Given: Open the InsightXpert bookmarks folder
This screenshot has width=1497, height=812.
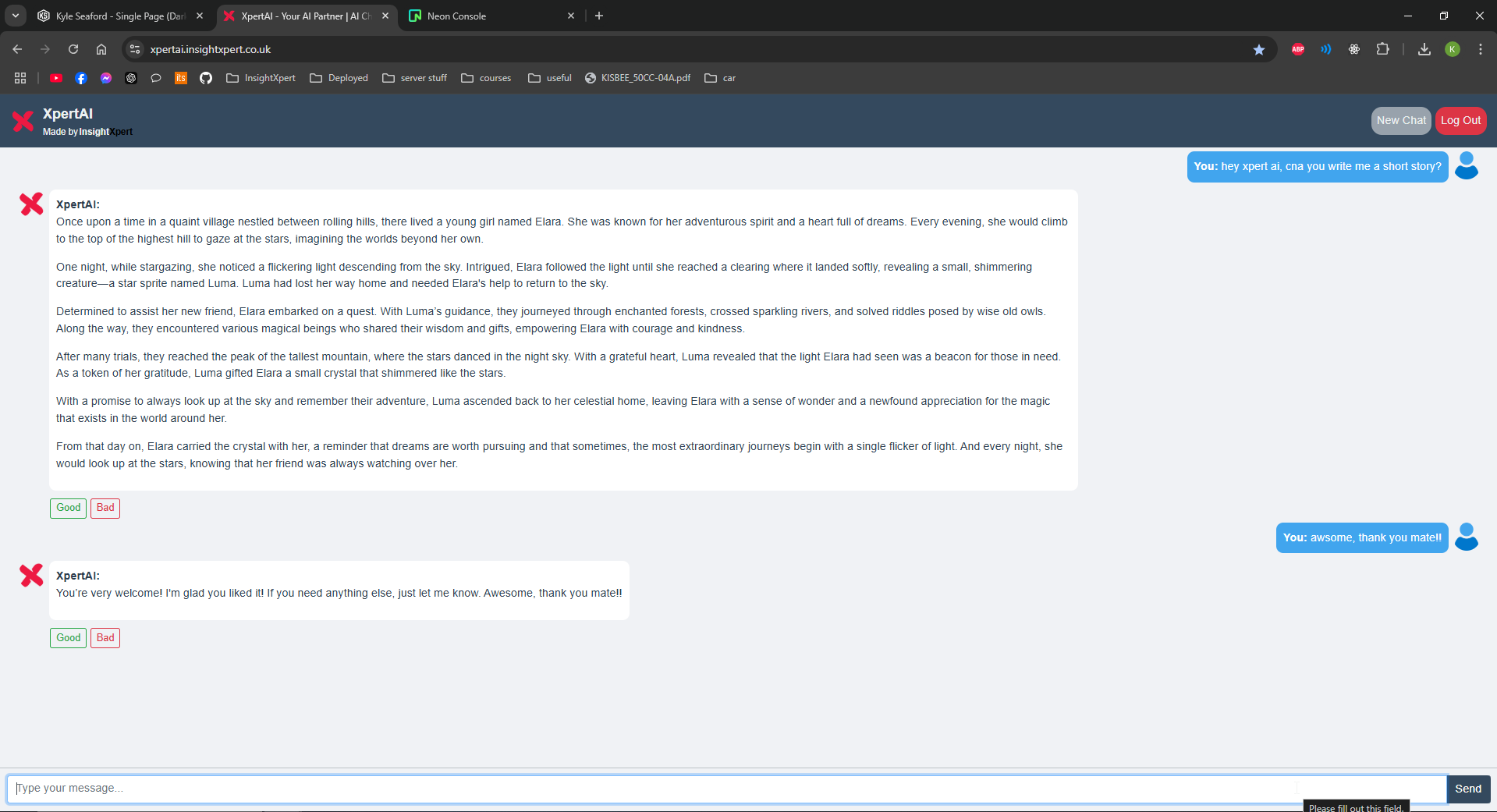Looking at the screenshot, I should point(261,78).
